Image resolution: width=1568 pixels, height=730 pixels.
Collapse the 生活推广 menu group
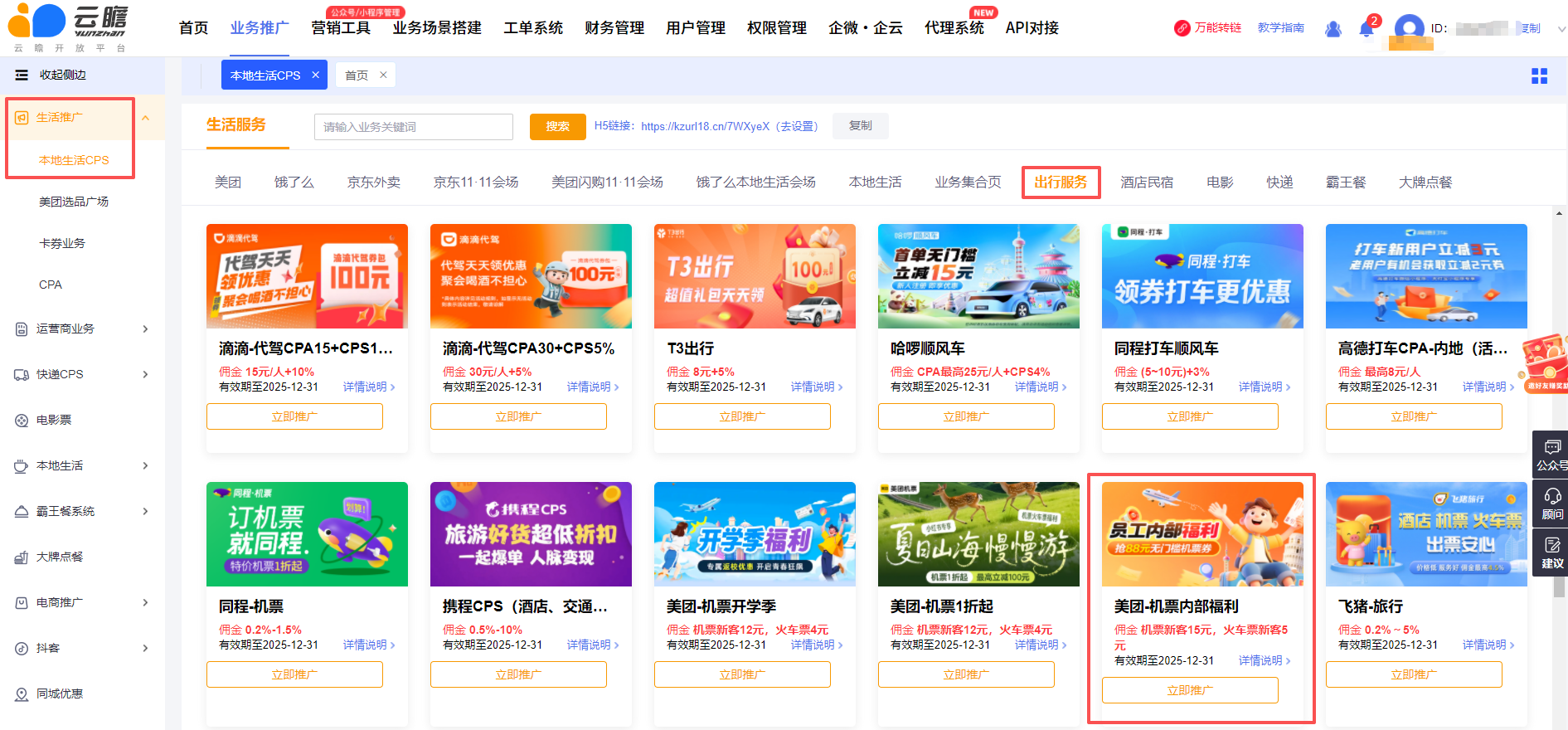(x=145, y=118)
